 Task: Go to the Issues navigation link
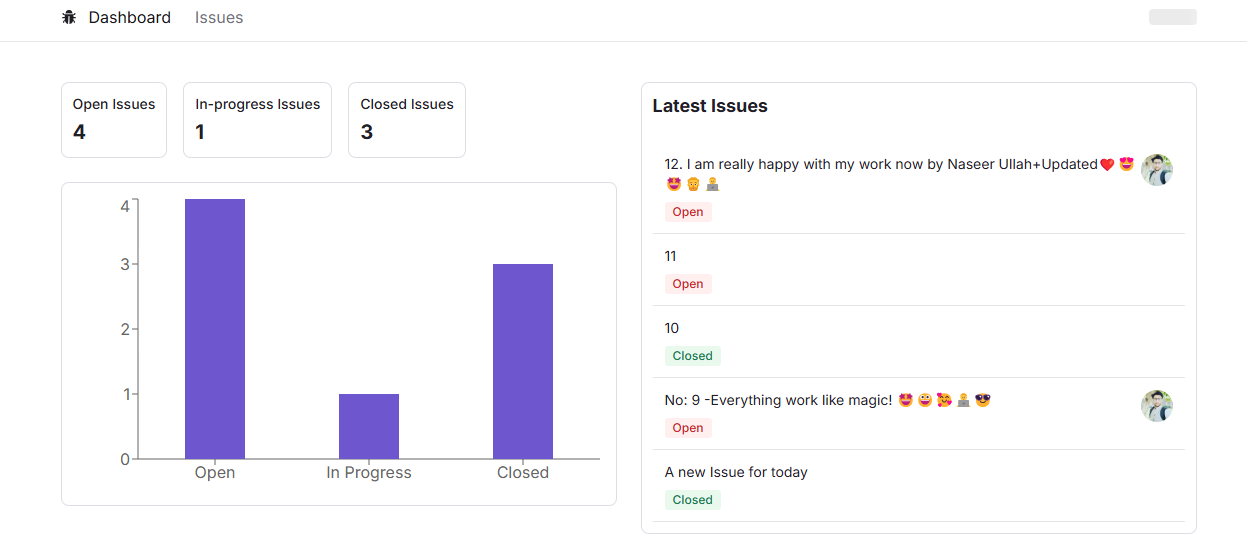point(219,18)
